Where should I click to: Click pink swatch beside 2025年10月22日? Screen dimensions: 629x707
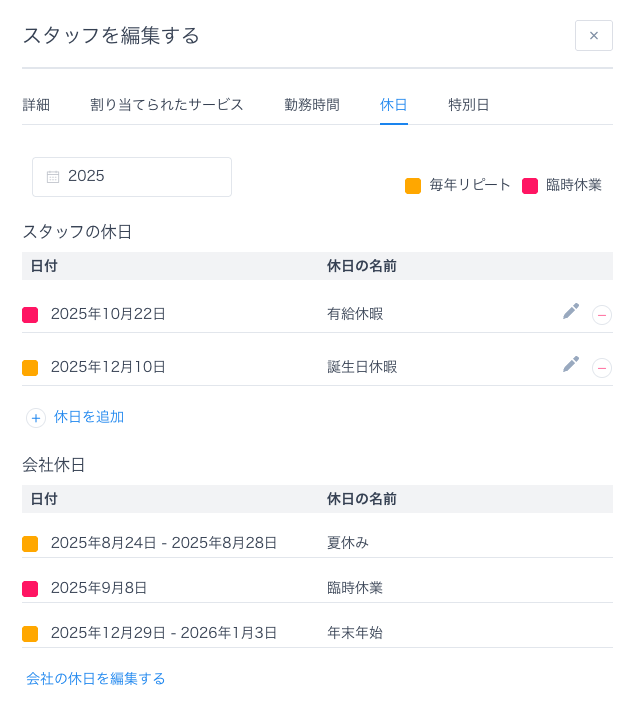pyautogui.click(x=30, y=315)
